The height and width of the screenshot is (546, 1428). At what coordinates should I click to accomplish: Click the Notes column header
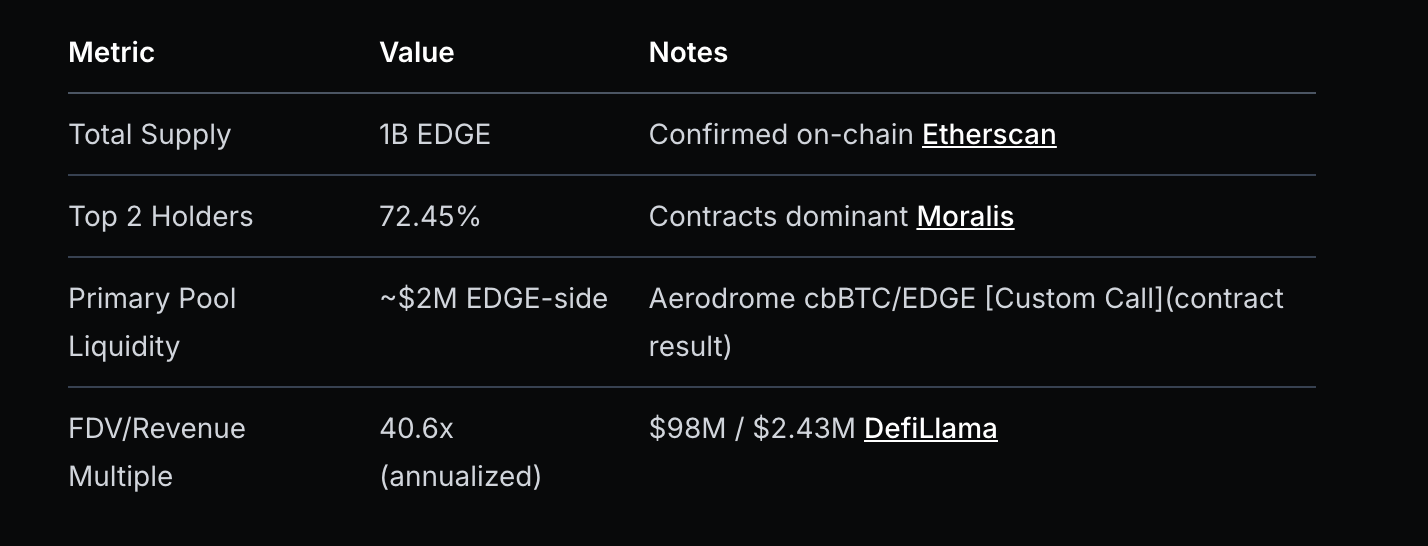(x=688, y=52)
